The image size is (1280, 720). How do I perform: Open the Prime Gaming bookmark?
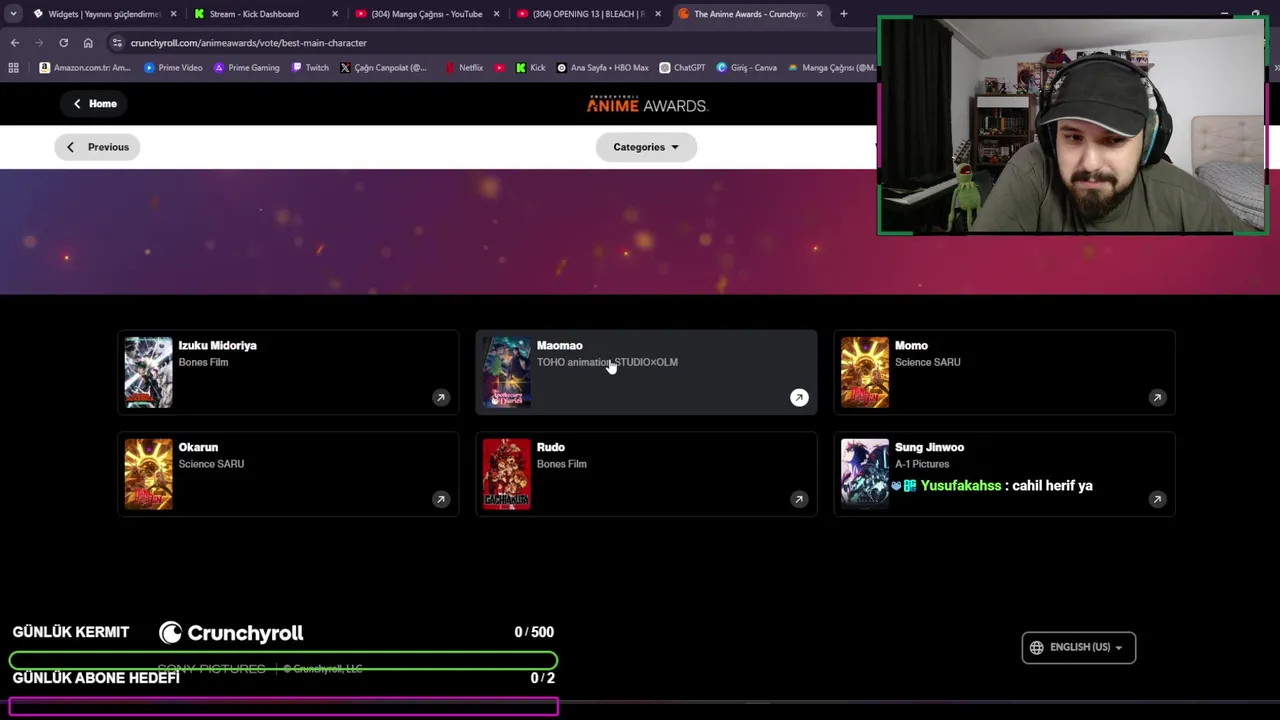[x=247, y=68]
